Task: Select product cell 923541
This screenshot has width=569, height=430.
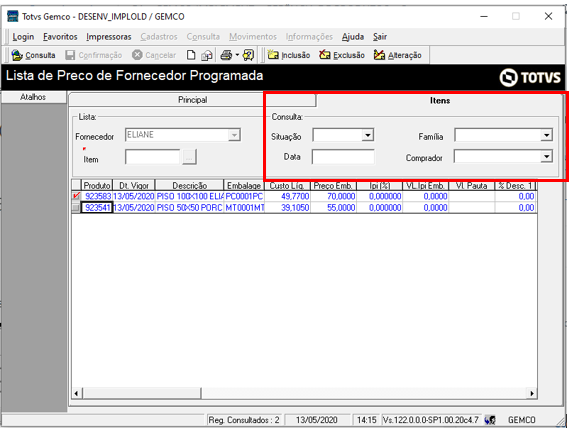Action: click(97, 208)
